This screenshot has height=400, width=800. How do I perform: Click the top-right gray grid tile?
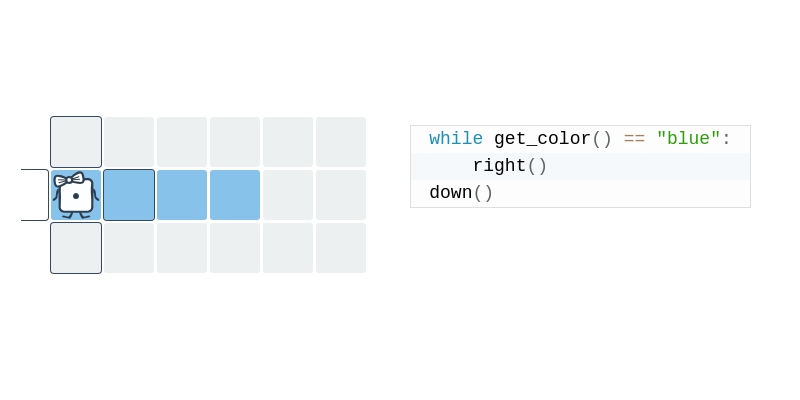tap(341, 142)
